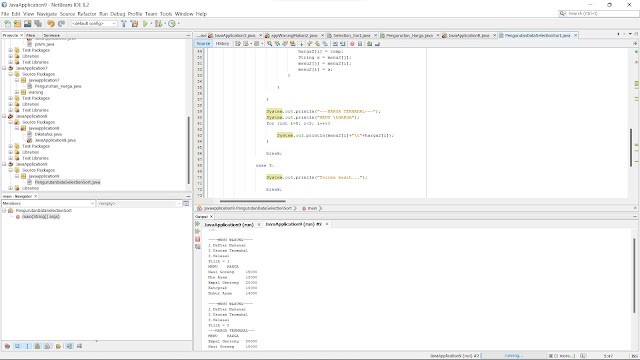
Task: Click the Debug Project toolbar icon
Action: coord(158,24)
